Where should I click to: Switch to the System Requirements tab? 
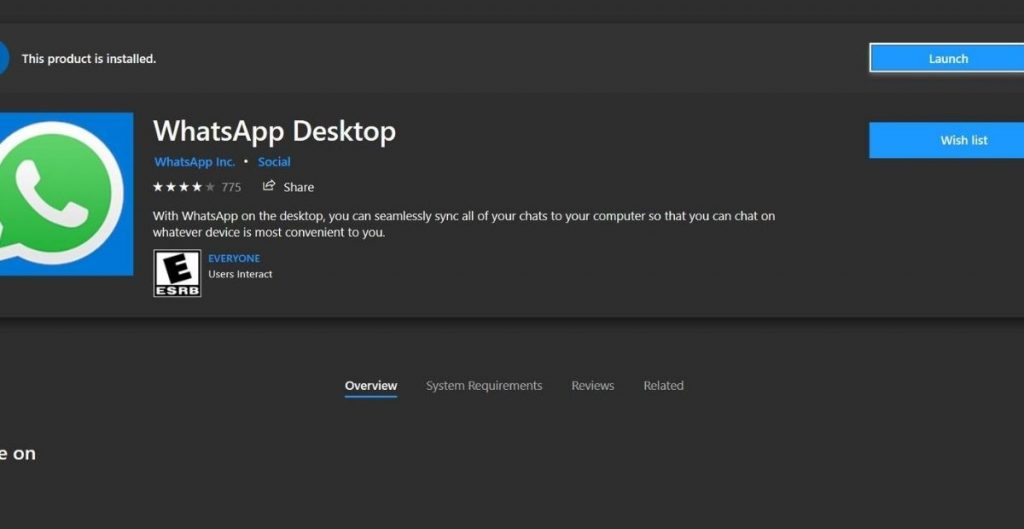pos(484,386)
